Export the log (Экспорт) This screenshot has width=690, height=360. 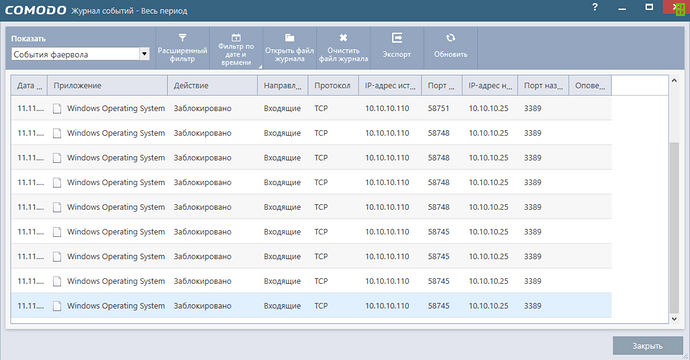tap(397, 48)
